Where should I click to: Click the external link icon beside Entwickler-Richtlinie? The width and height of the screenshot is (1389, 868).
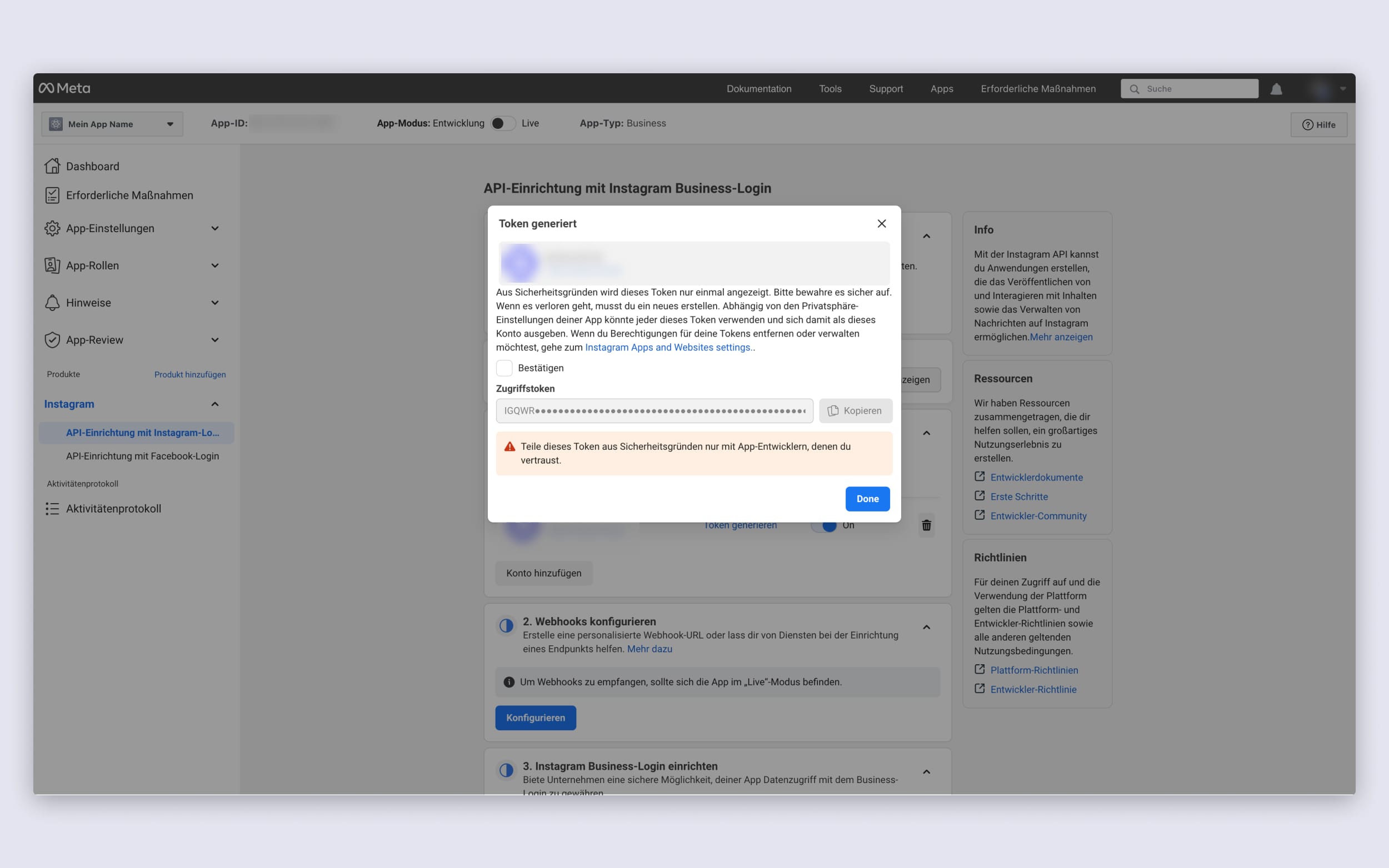pos(980,688)
